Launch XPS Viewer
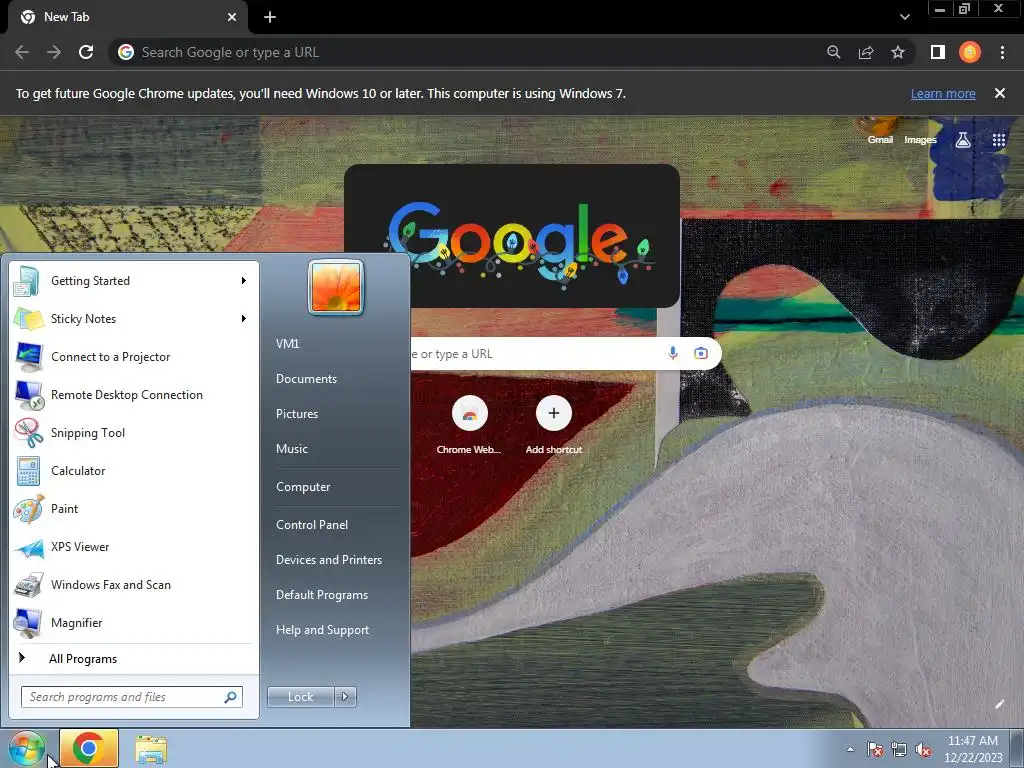The image size is (1024, 768). tap(134, 547)
